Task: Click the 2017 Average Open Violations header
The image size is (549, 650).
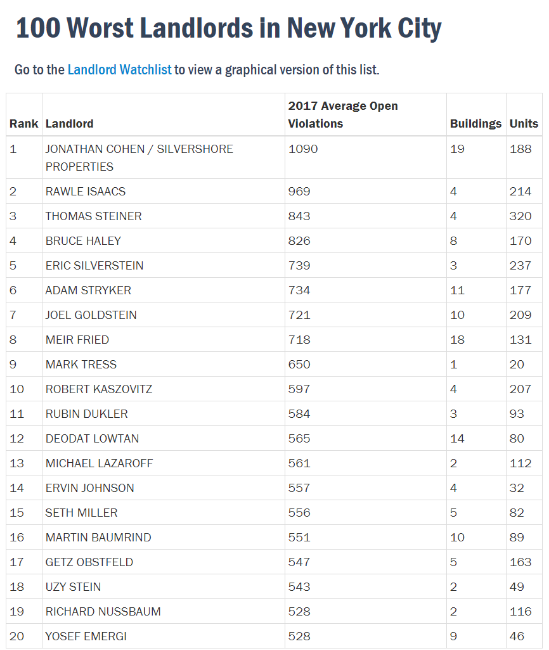Action: (x=343, y=115)
